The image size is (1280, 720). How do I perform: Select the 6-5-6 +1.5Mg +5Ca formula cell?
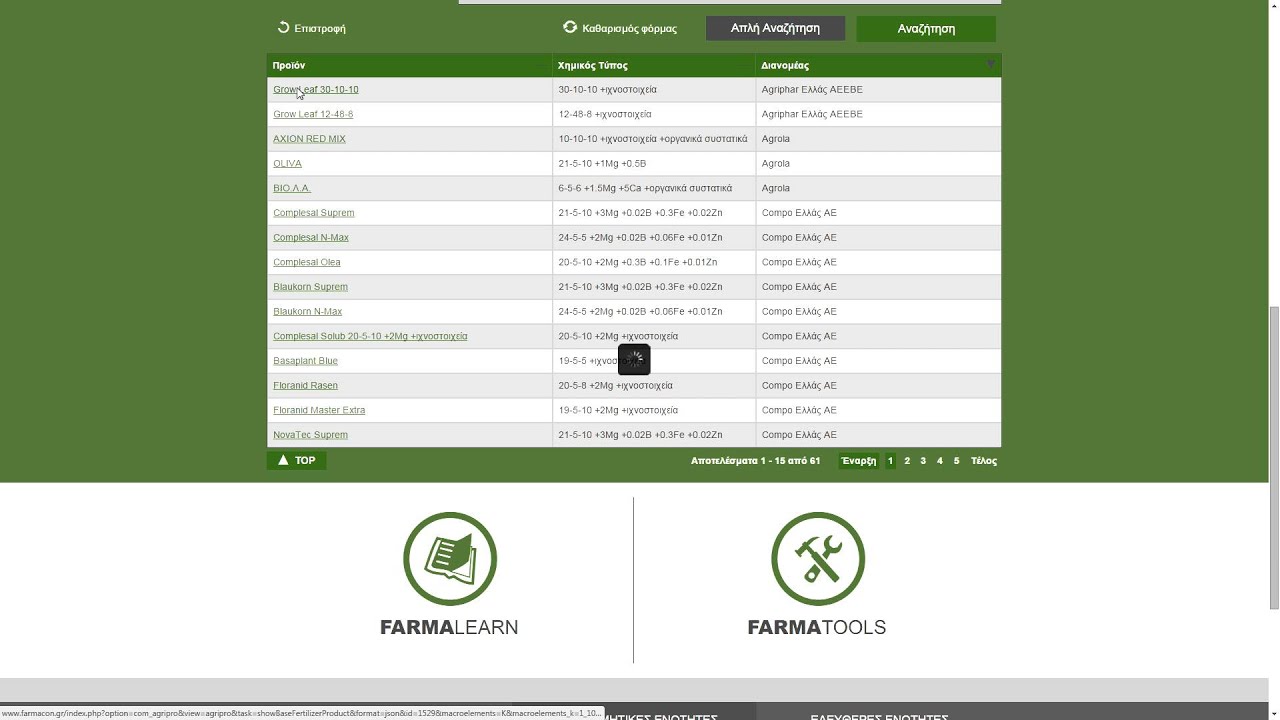point(654,188)
